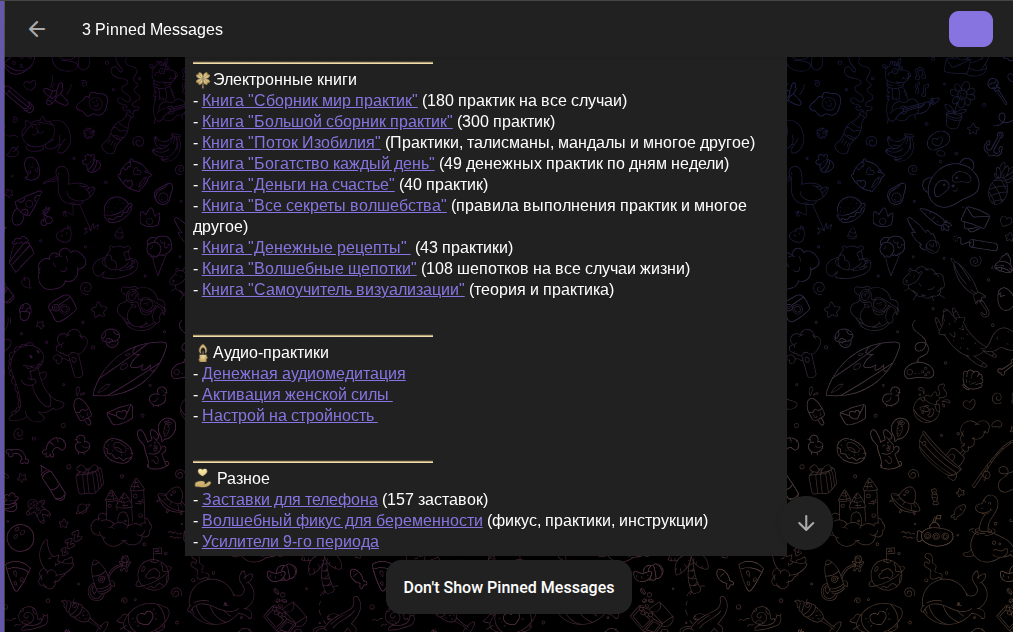Open Волшебный фикус для беременности link
The height and width of the screenshot is (632, 1013).
tap(342, 520)
